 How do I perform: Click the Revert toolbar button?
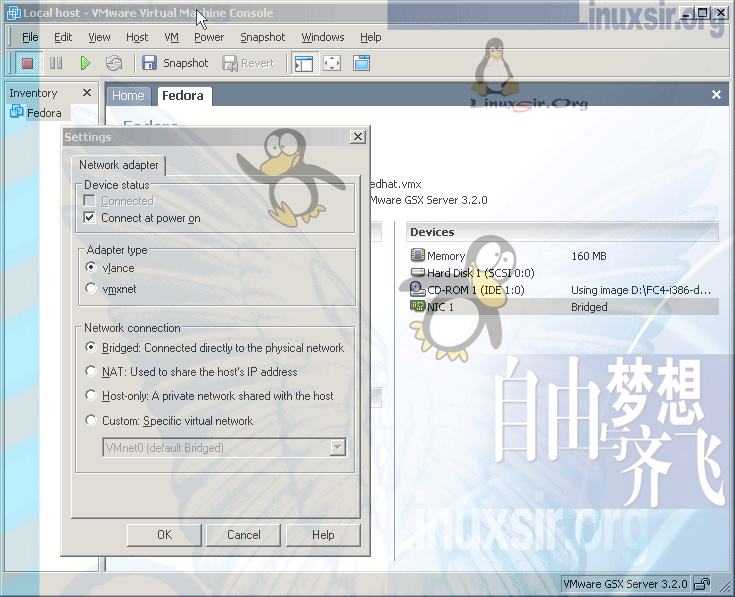[248, 63]
